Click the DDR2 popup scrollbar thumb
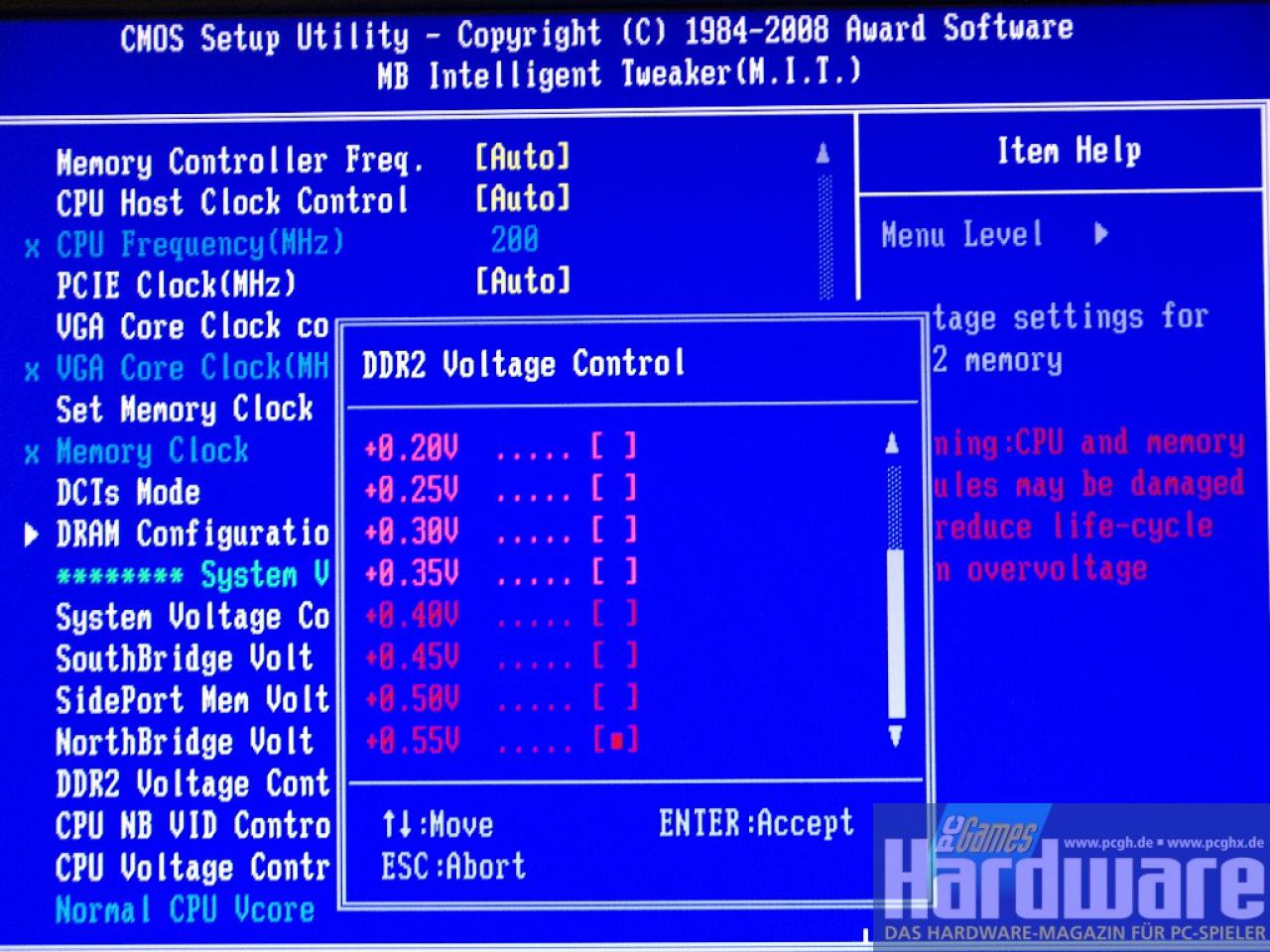Screen dimensions: 1270x952 (896, 633)
